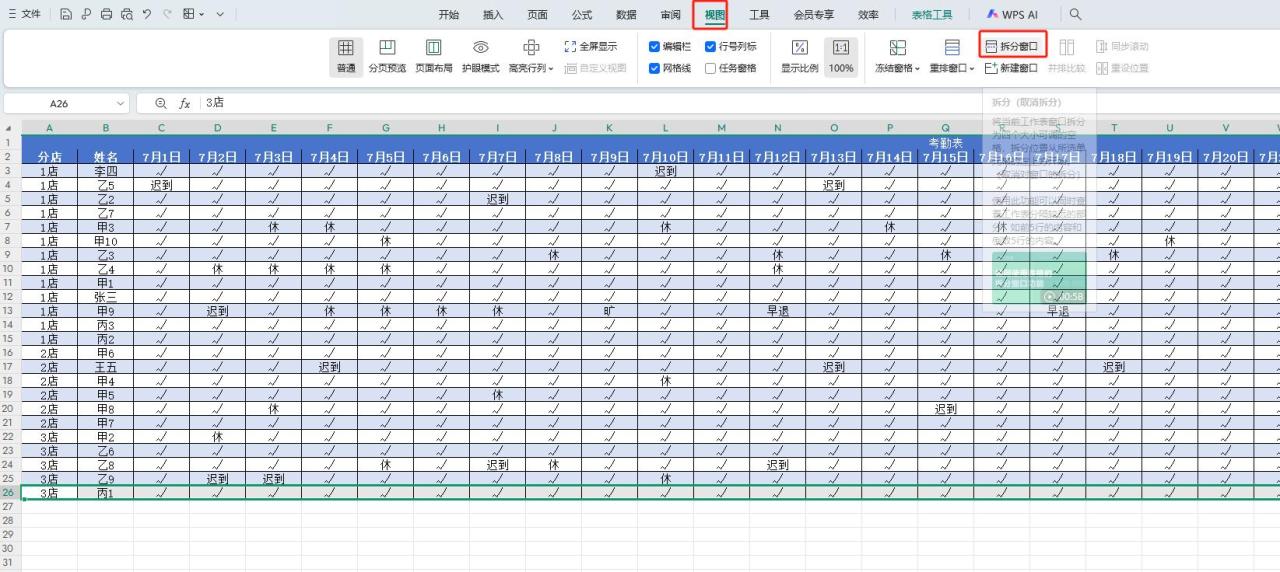
Task: Open the 效率 Efficiency tab
Action: pyautogui.click(x=868, y=15)
